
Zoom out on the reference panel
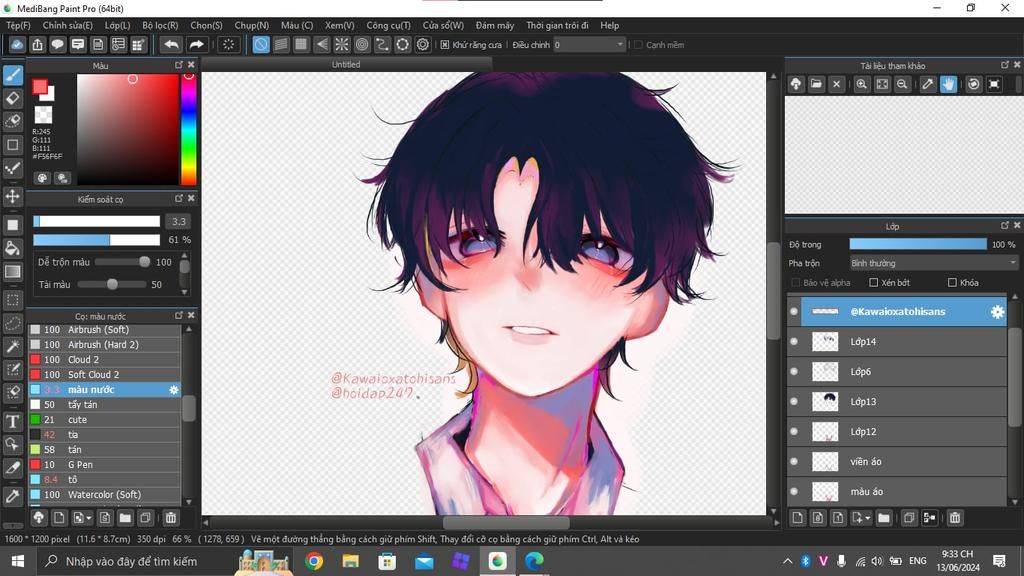(902, 84)
